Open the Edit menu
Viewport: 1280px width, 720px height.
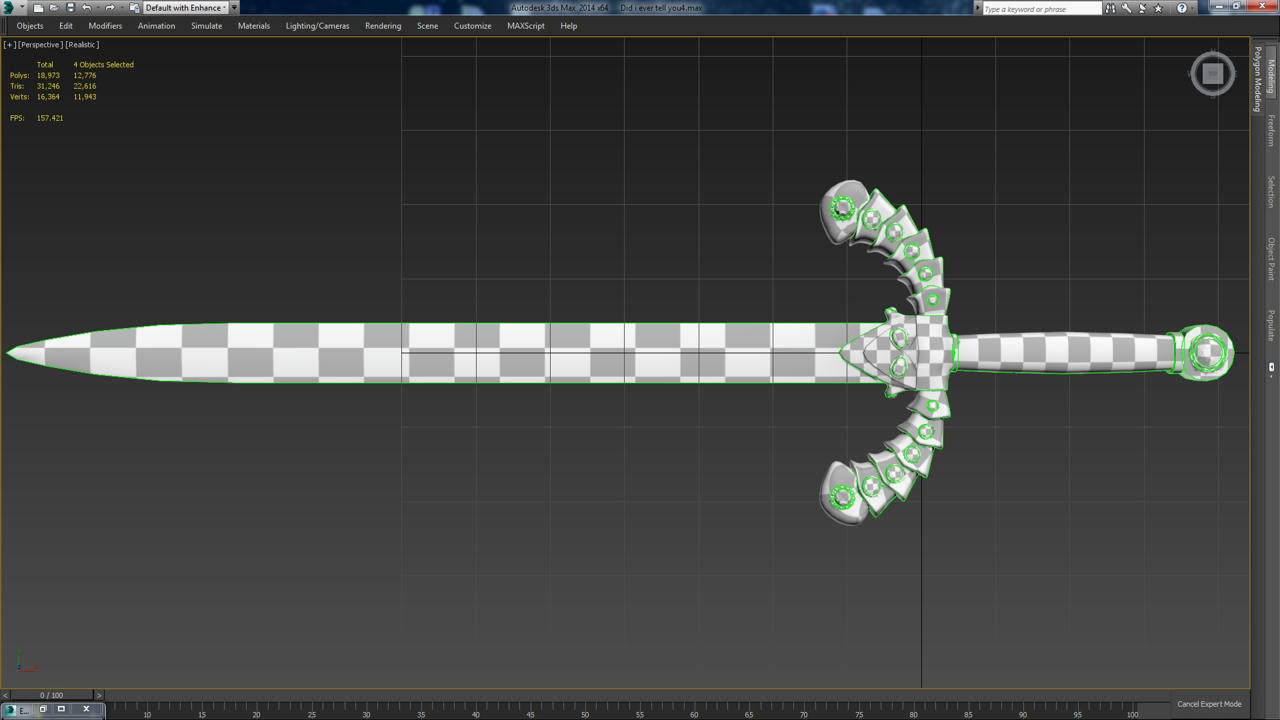coord(66,26)
